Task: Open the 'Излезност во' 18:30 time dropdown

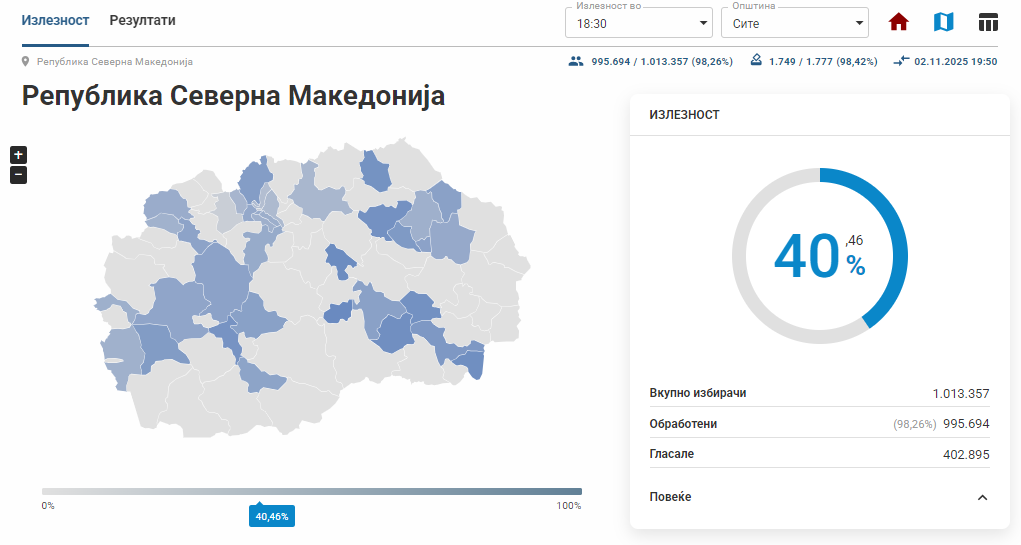Action: point(638,22)
